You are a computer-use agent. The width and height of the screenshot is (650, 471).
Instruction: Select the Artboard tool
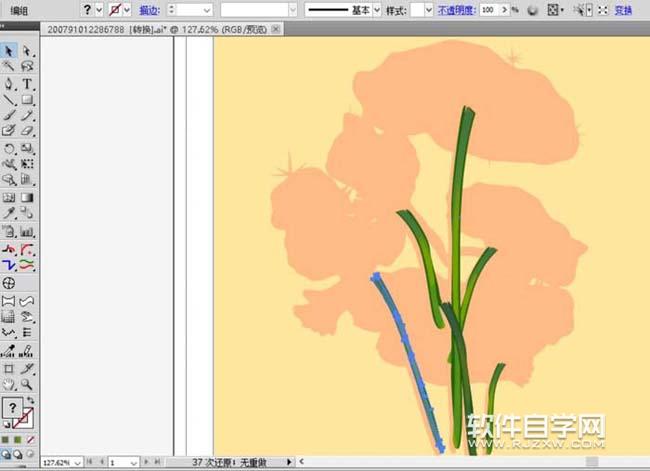(9, 369)
